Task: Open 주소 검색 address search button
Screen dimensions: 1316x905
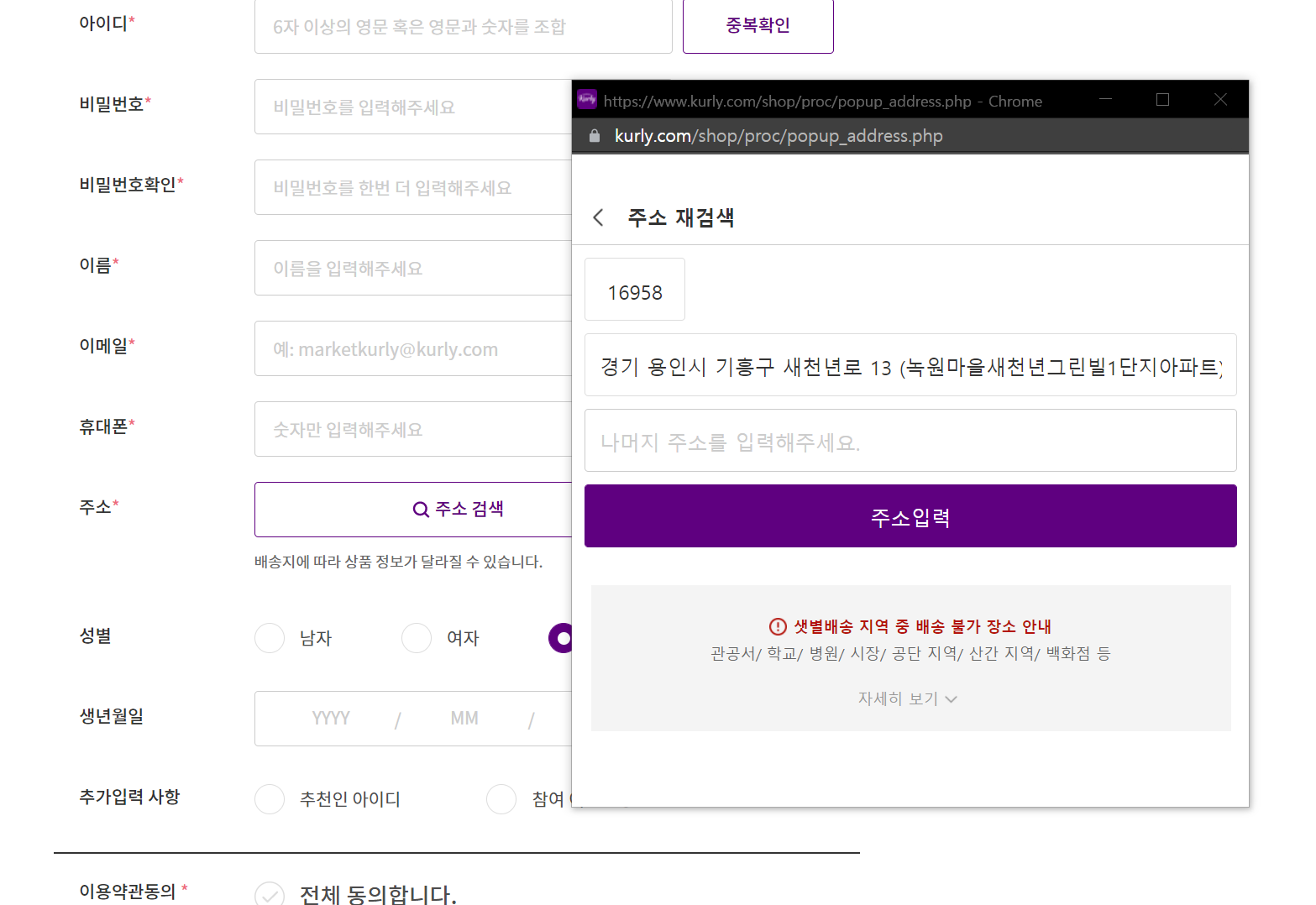Action: (413, 510)
